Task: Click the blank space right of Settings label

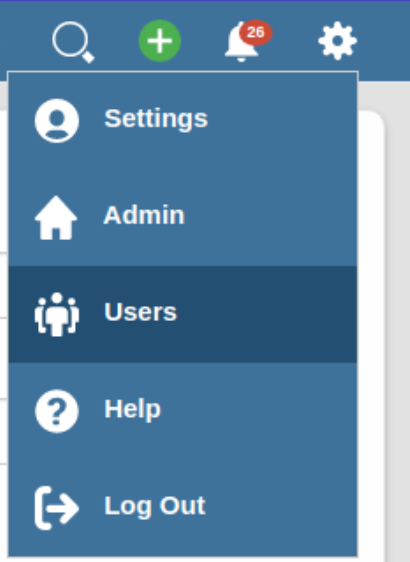Action: (x=282, y=121)
